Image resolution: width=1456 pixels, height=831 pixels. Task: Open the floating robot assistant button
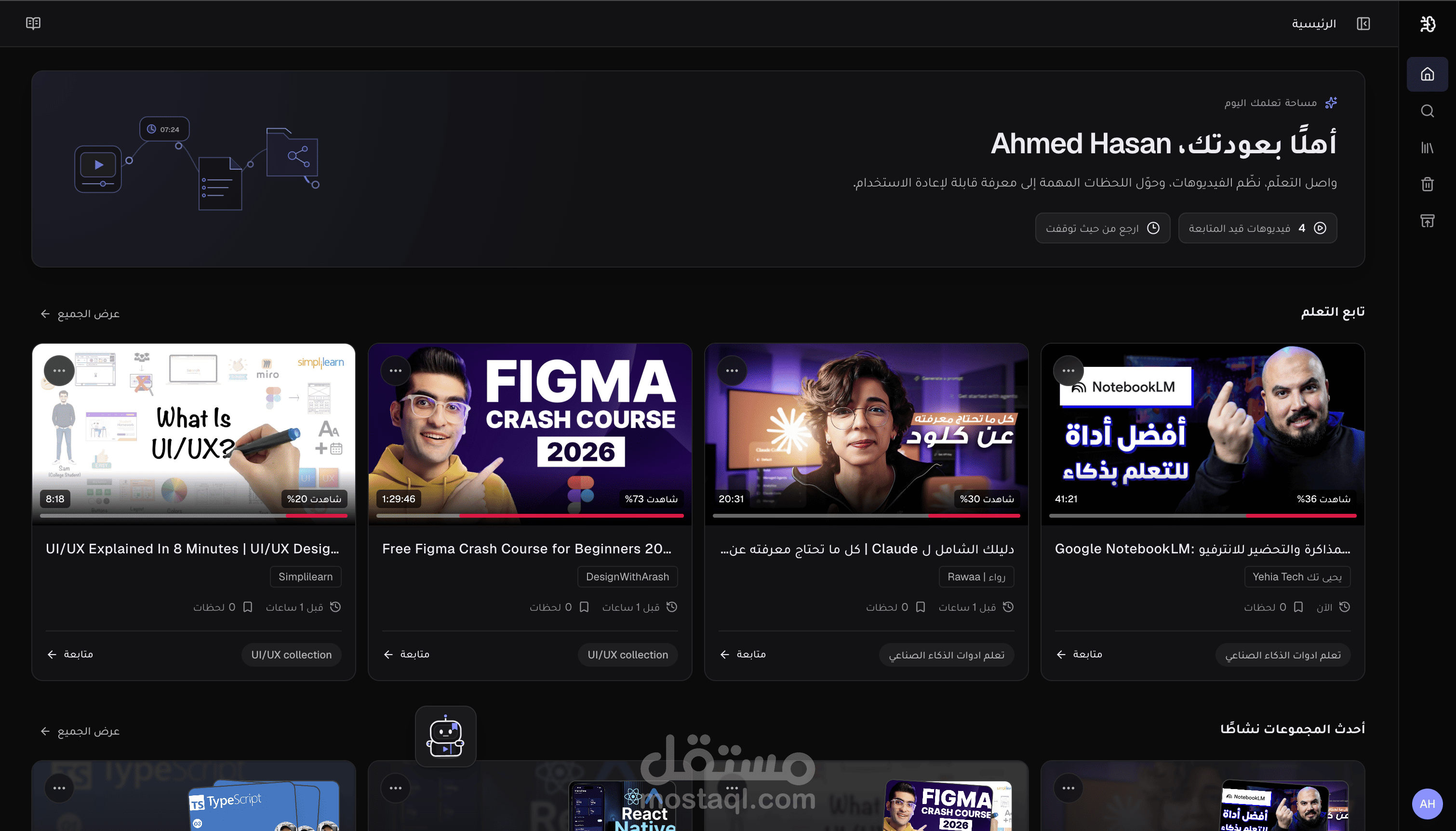[x=446, y=736]
